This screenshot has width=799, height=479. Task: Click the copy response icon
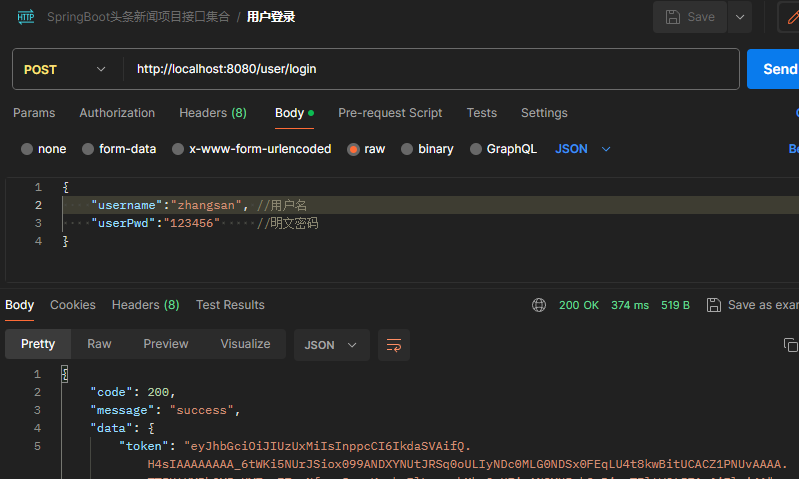(x=790, y=345)
